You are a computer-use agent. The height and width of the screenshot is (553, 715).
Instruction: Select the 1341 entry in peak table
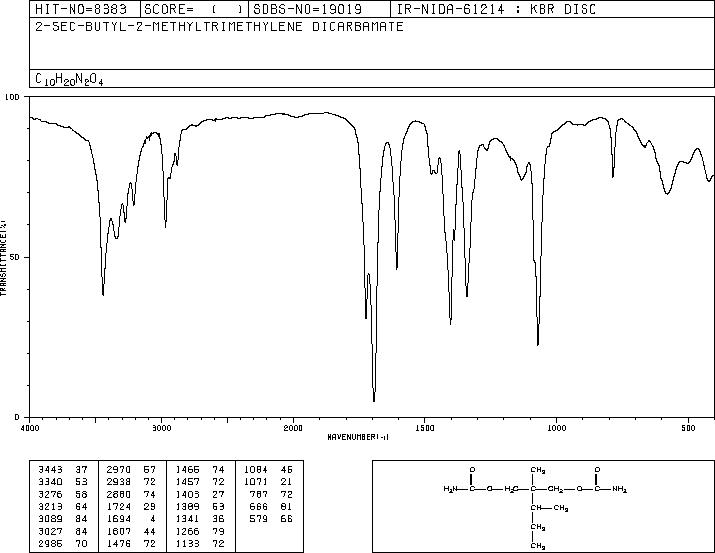187,519
